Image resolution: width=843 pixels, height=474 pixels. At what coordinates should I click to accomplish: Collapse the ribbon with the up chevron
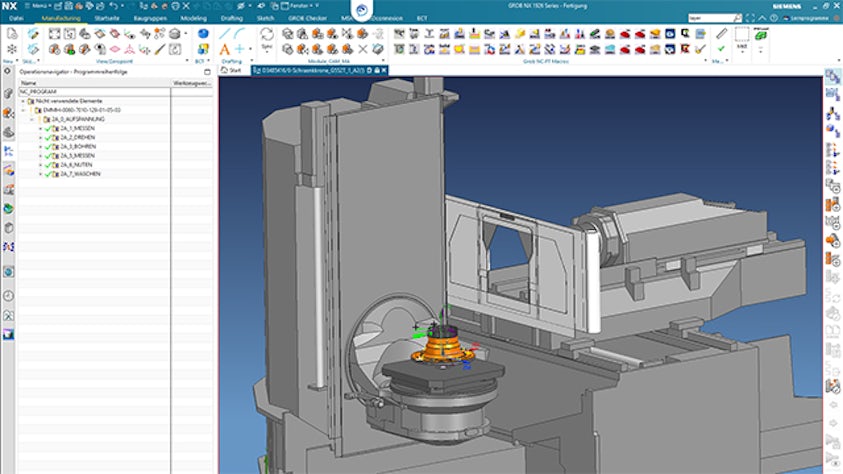762,18
